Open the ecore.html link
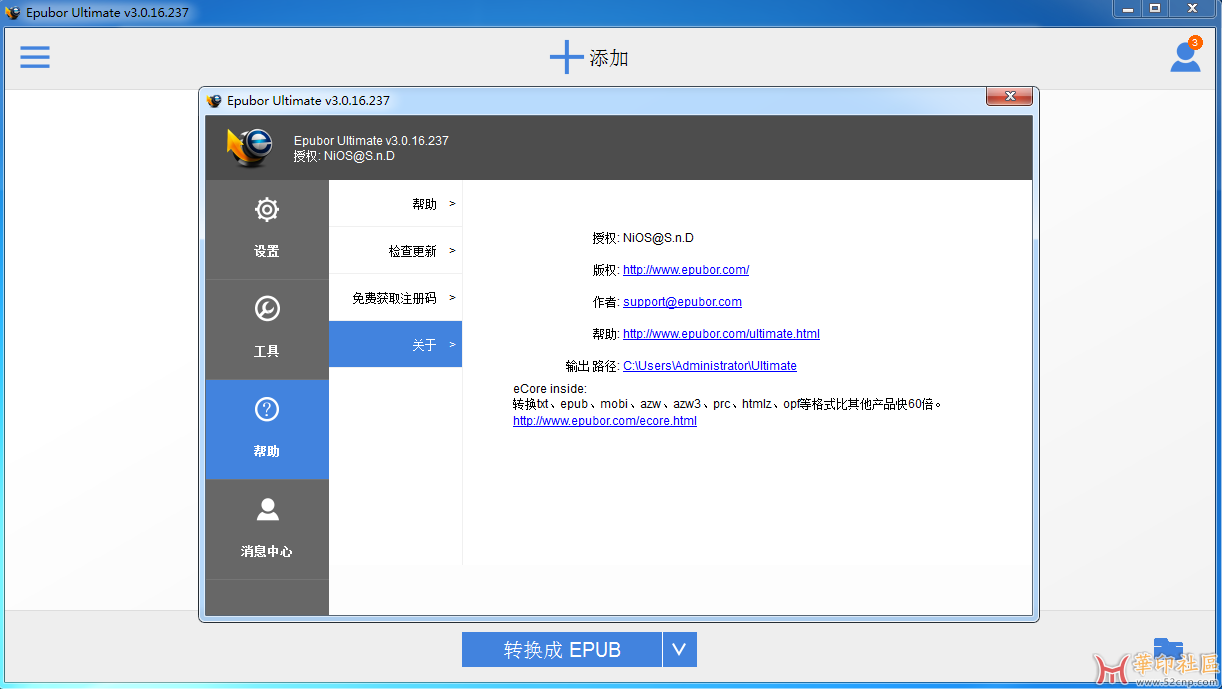1222x689 pixels. click(604, 420)
